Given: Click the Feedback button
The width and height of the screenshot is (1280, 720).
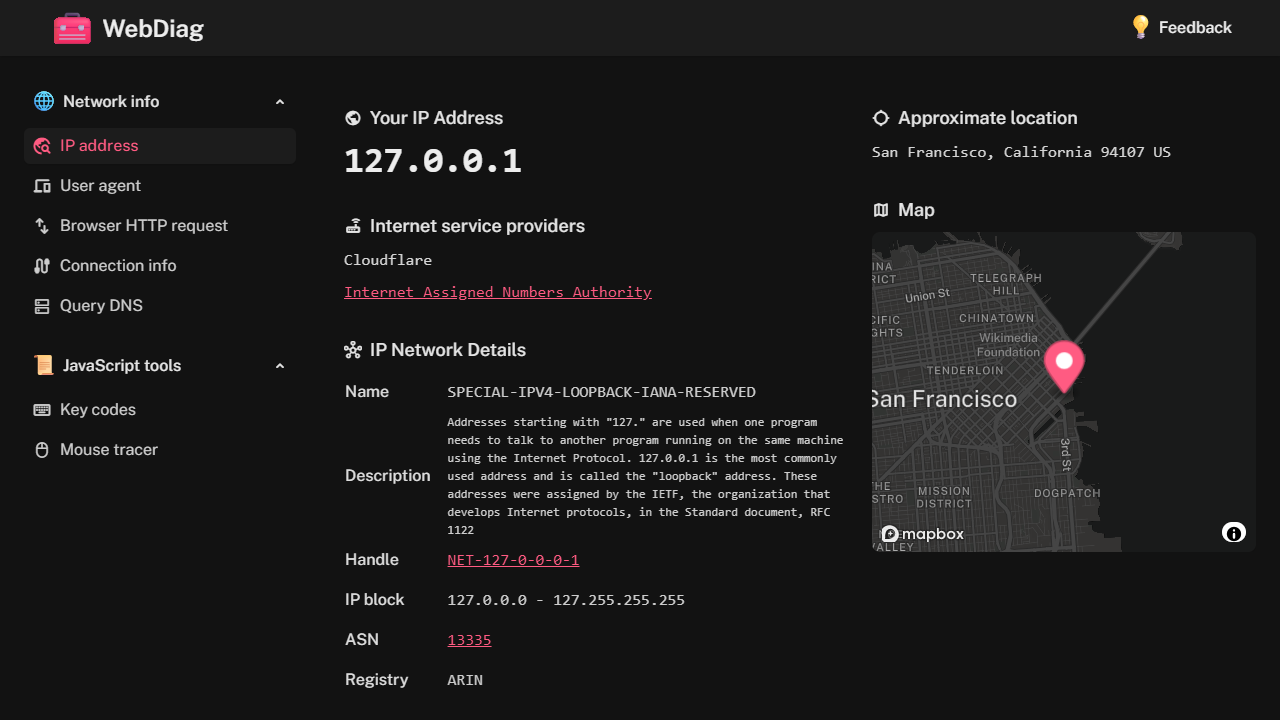Looking at the screenshot, I should click(x=1181, y=28).
